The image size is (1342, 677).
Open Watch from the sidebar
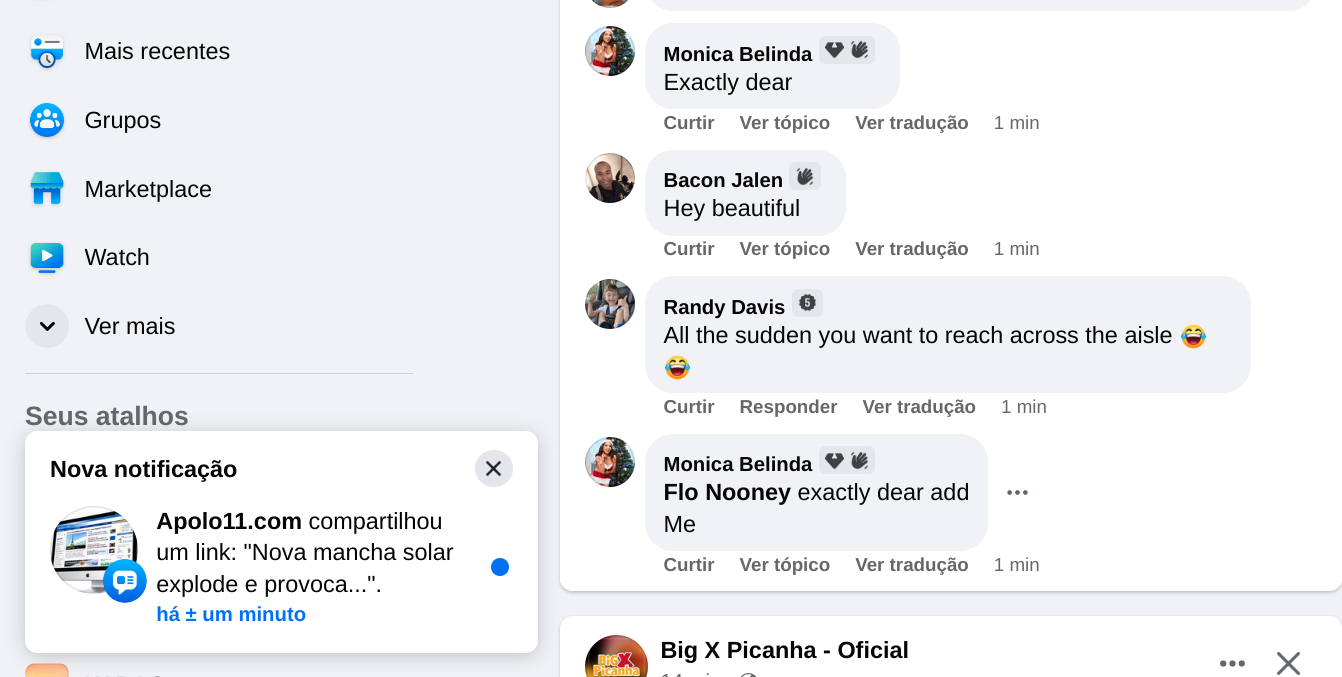116,257
